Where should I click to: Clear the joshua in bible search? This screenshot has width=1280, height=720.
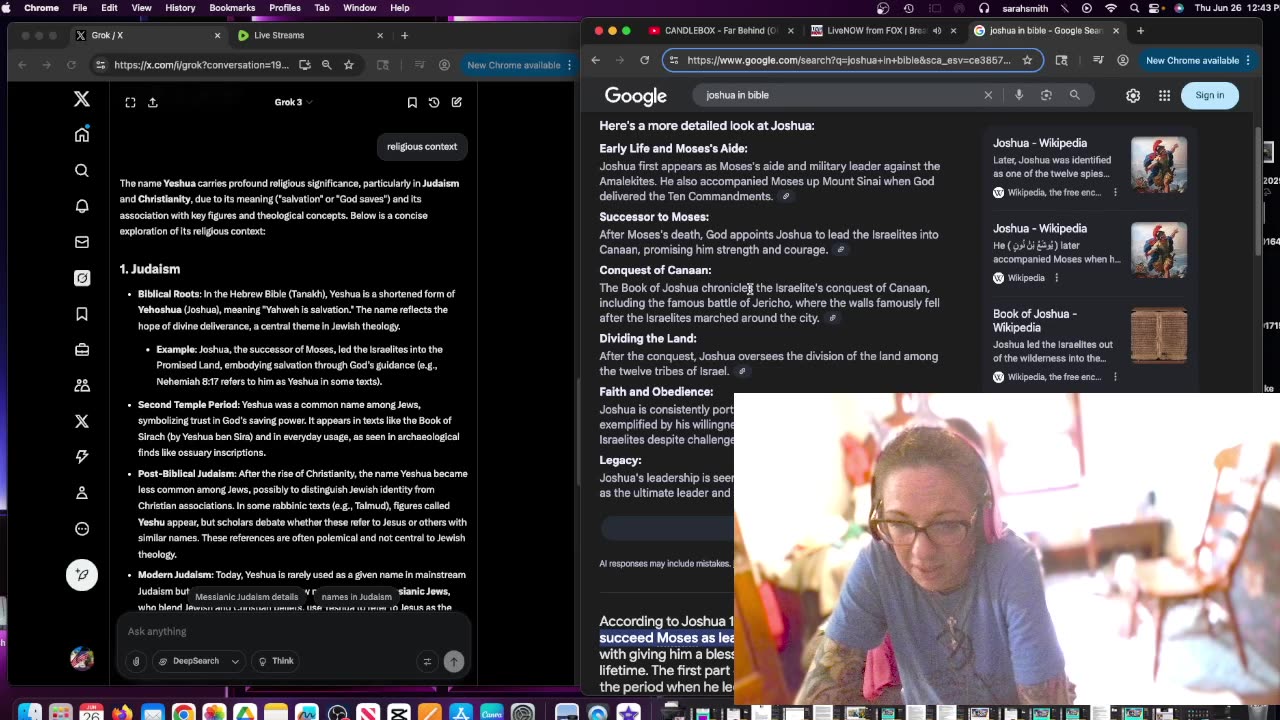pos(988,95)
